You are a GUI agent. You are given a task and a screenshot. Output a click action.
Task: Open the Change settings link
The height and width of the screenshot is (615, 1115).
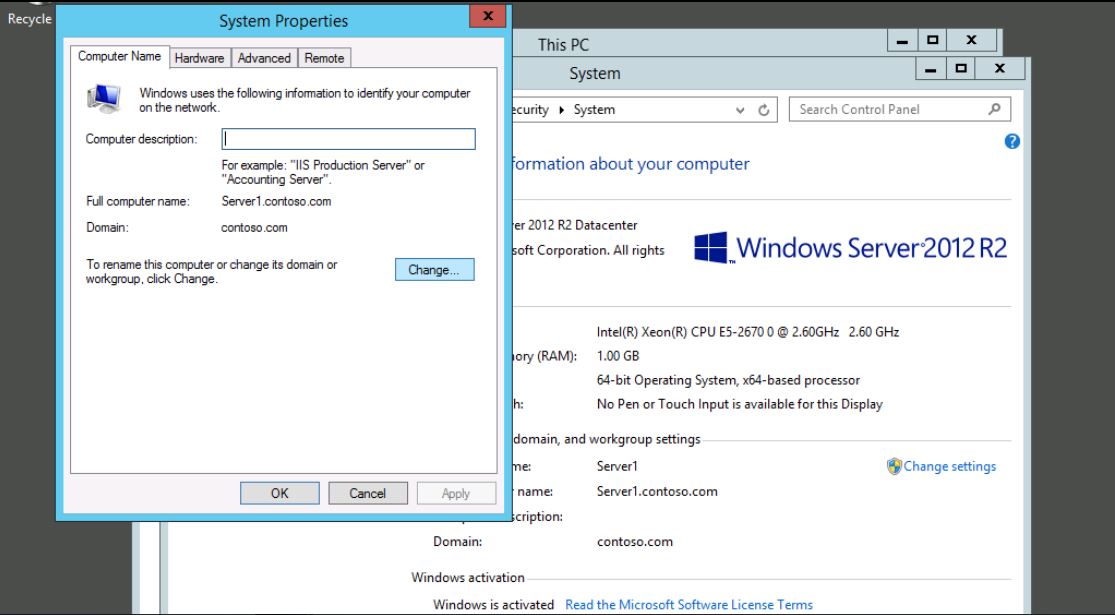tap(949, 466)
